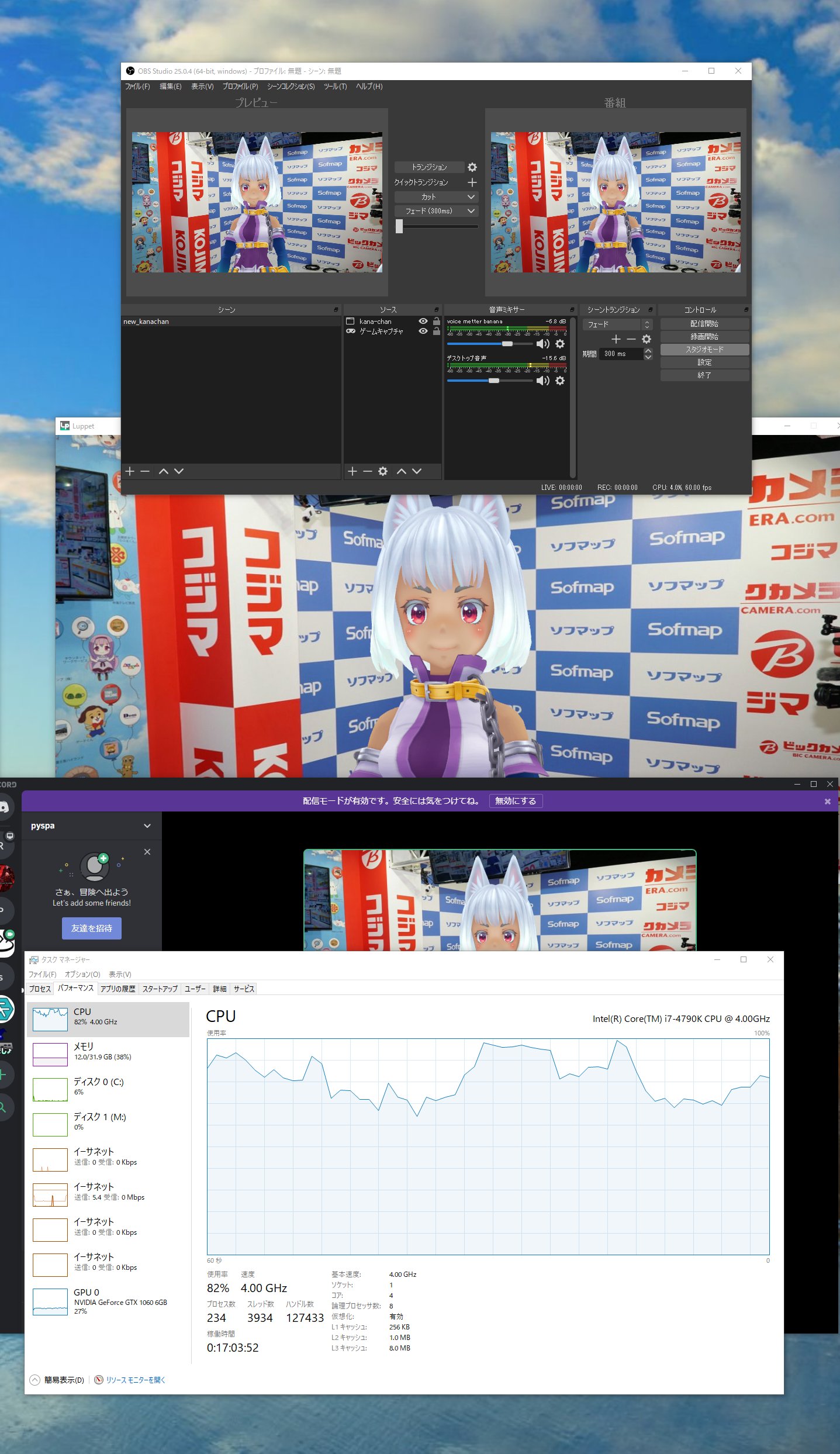Move the scene down with the Scenes panel arrow
Image resolution: width=840 pixels, height=1454 pixels.
[x=179, y=471]
